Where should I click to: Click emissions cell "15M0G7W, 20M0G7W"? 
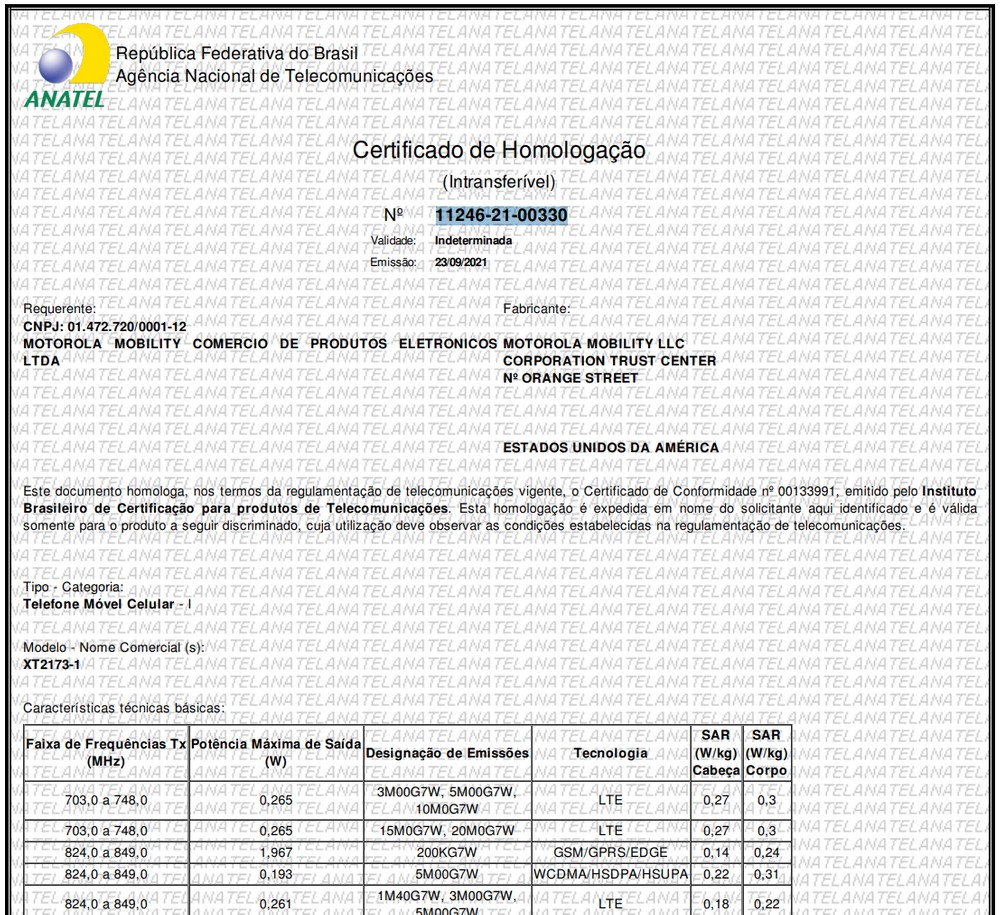point(447,831)
